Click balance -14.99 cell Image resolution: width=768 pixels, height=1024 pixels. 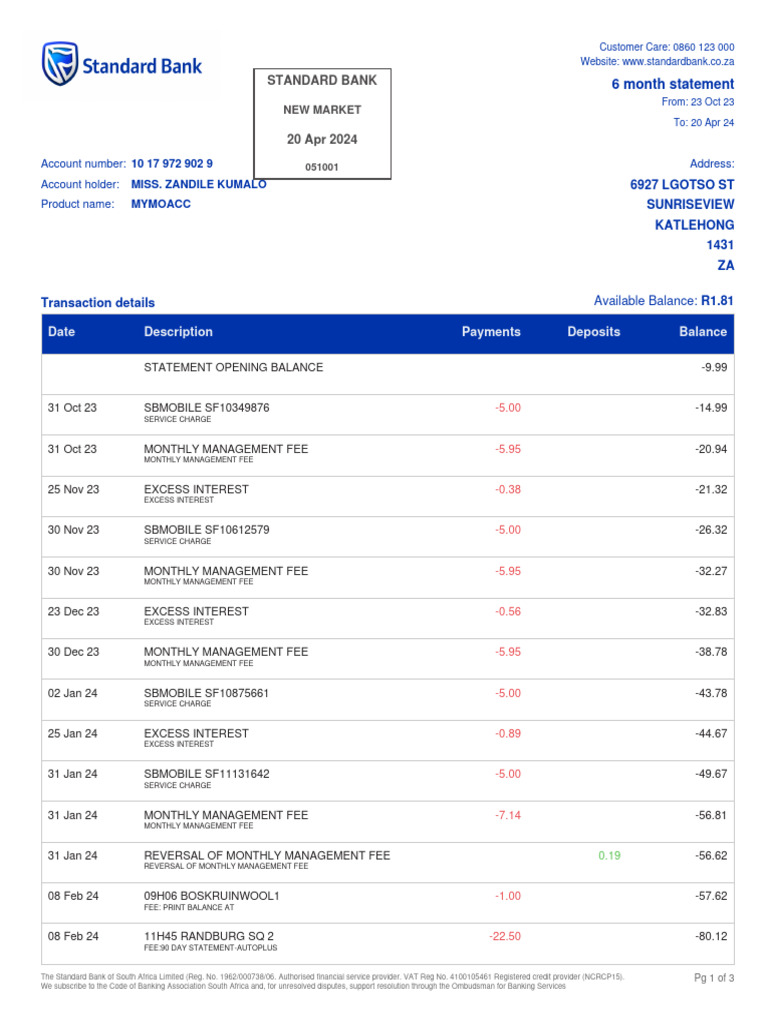711,408
